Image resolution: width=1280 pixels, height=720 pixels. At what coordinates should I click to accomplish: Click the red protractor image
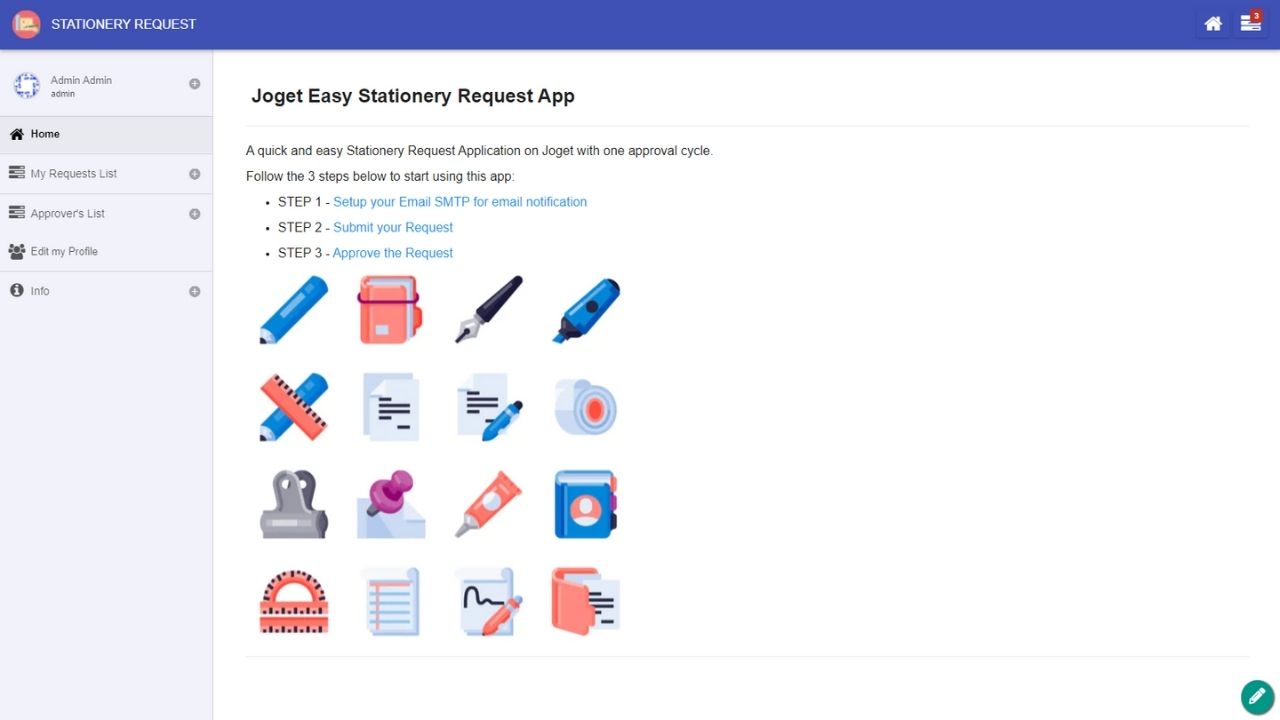click(293, 602)
